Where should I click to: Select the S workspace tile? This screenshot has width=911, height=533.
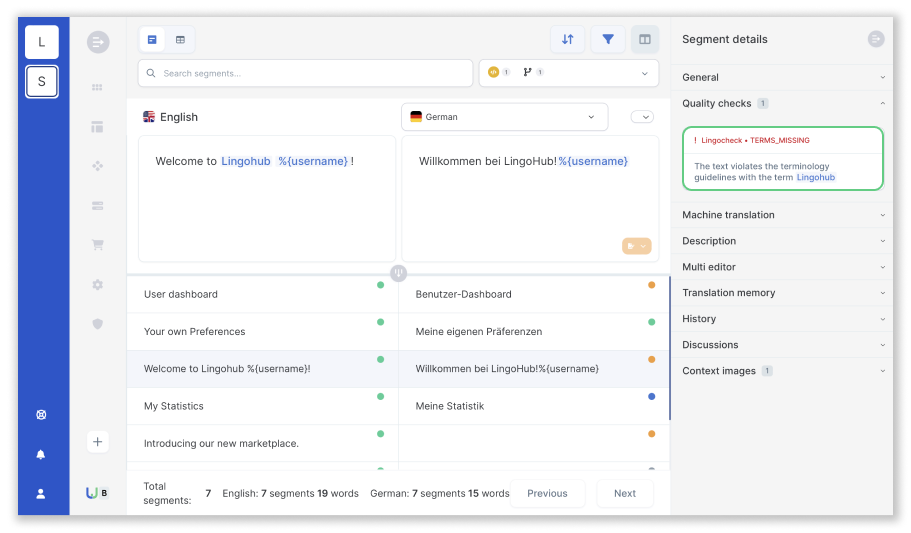(41, 81)
